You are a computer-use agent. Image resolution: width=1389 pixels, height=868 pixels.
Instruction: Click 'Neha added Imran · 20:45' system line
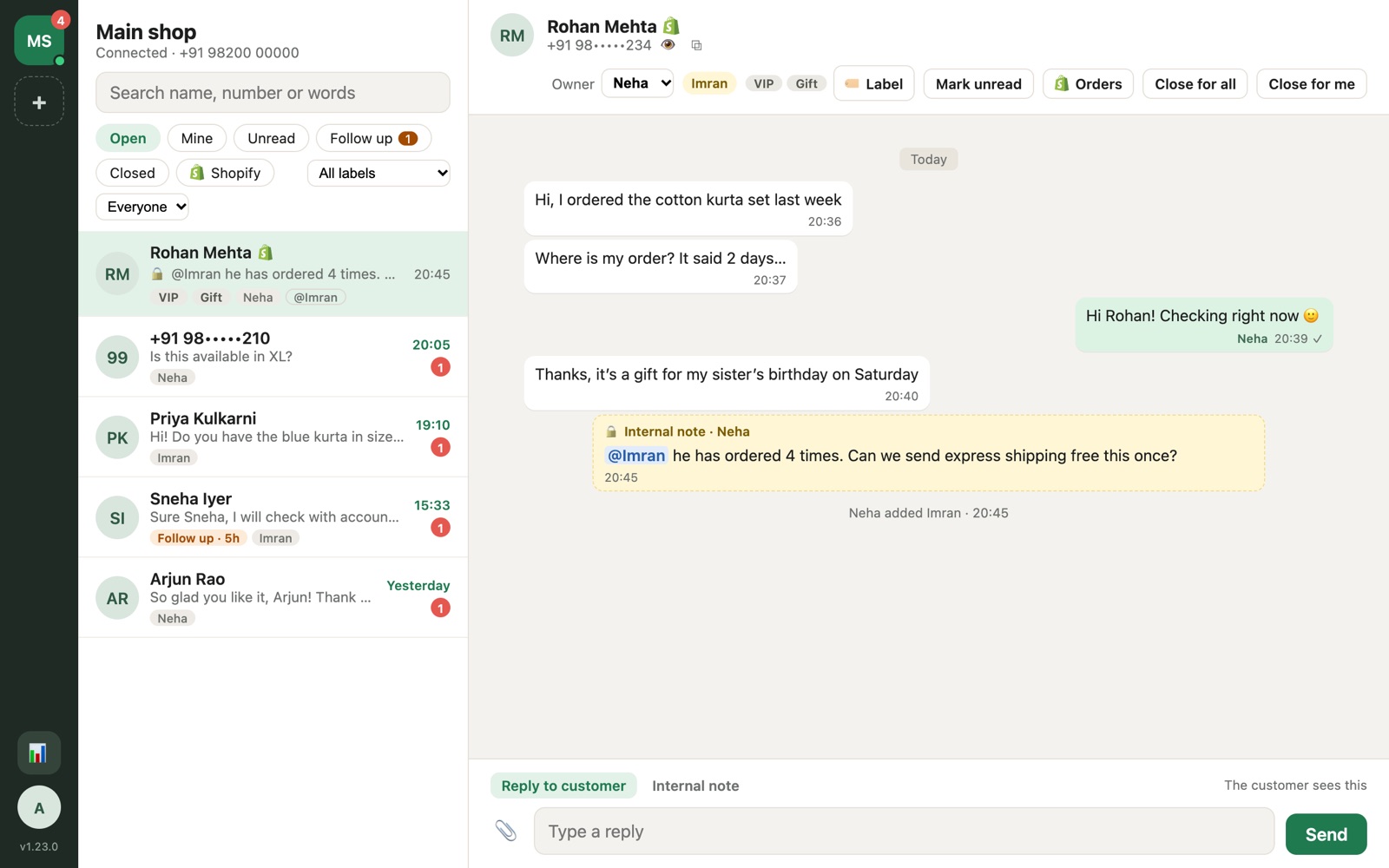pyautogui.click(x=928, y=513)
